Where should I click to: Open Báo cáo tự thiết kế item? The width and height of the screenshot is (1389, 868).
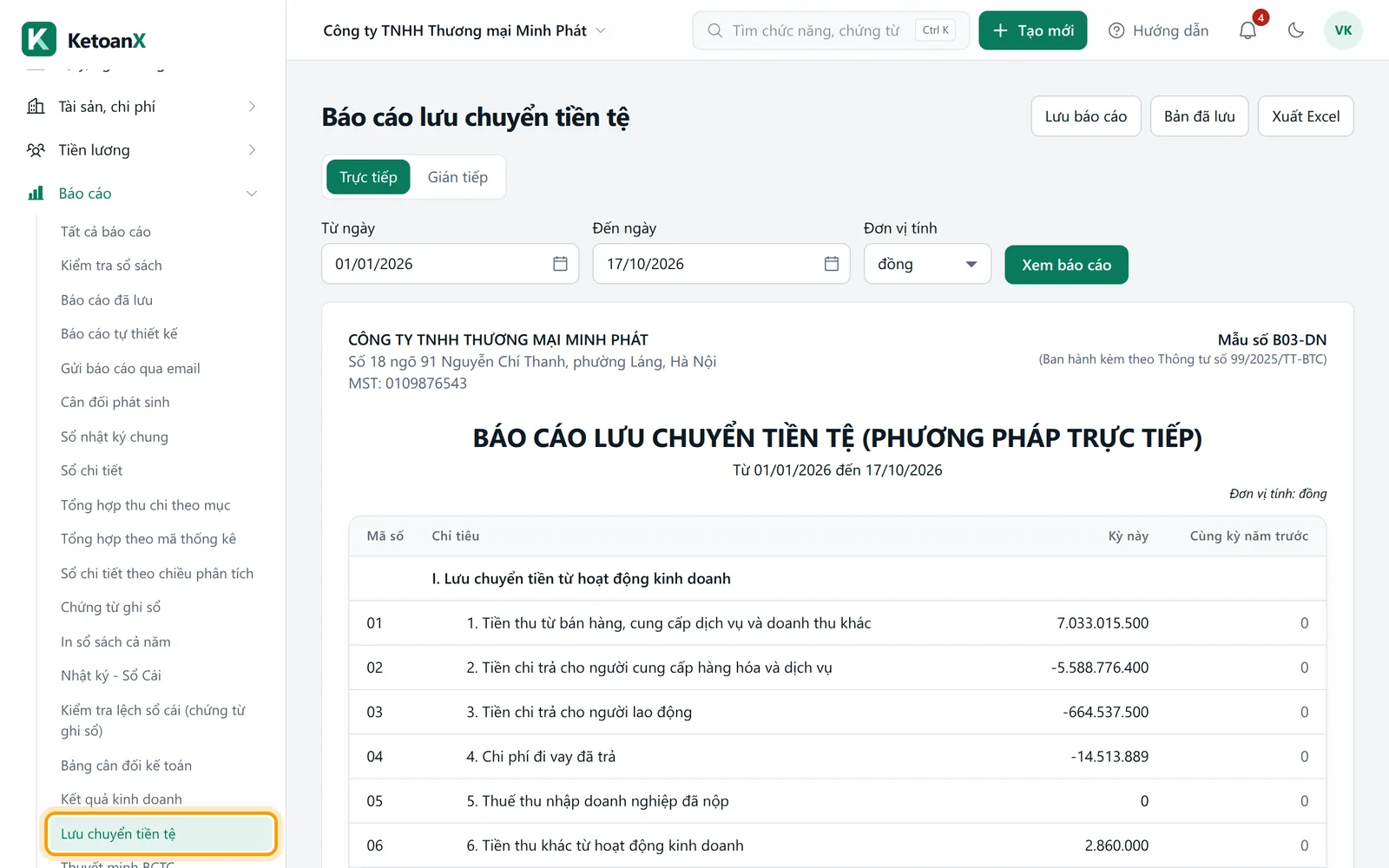pyautogui.click(x=119, y=334)
